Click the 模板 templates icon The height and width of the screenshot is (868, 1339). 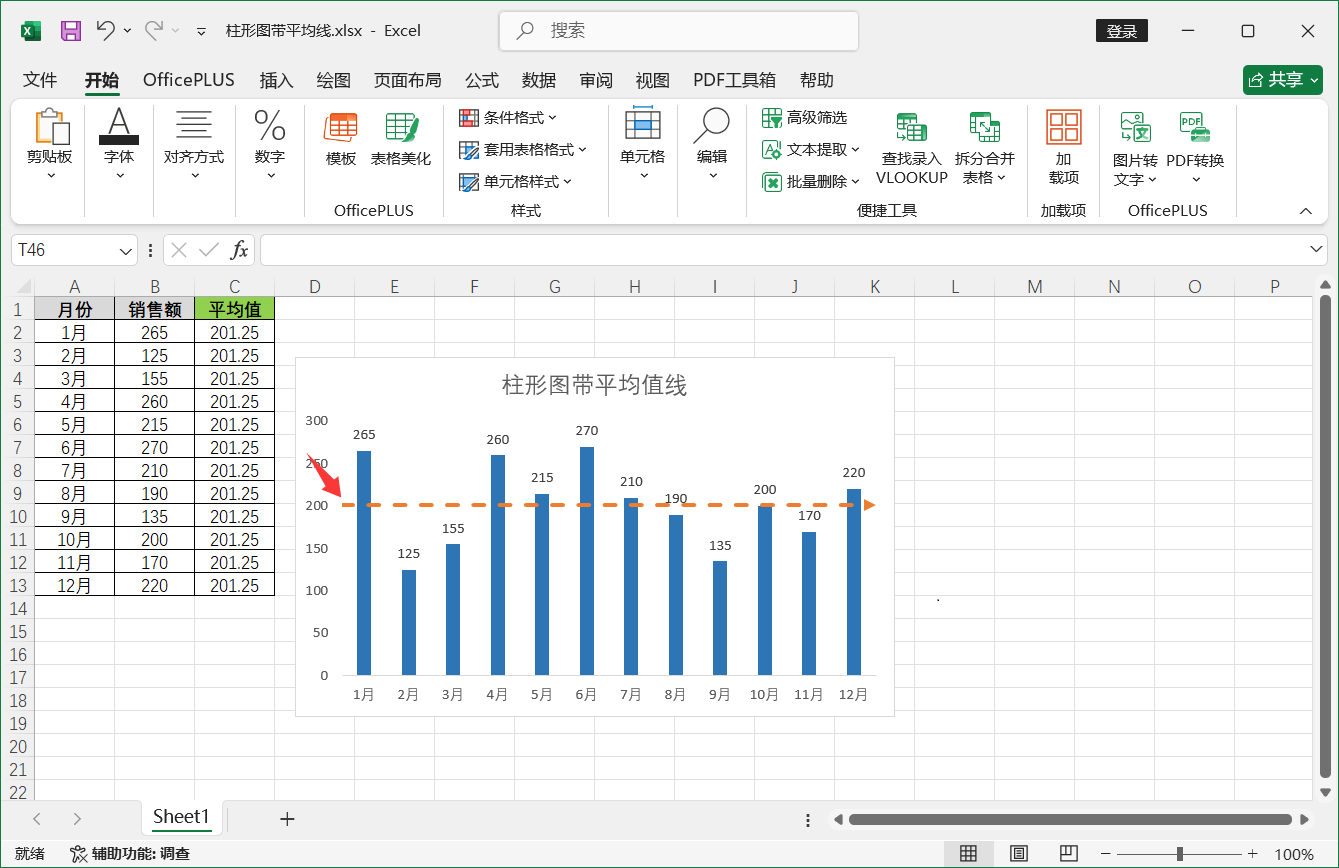[x=341, y=140]
